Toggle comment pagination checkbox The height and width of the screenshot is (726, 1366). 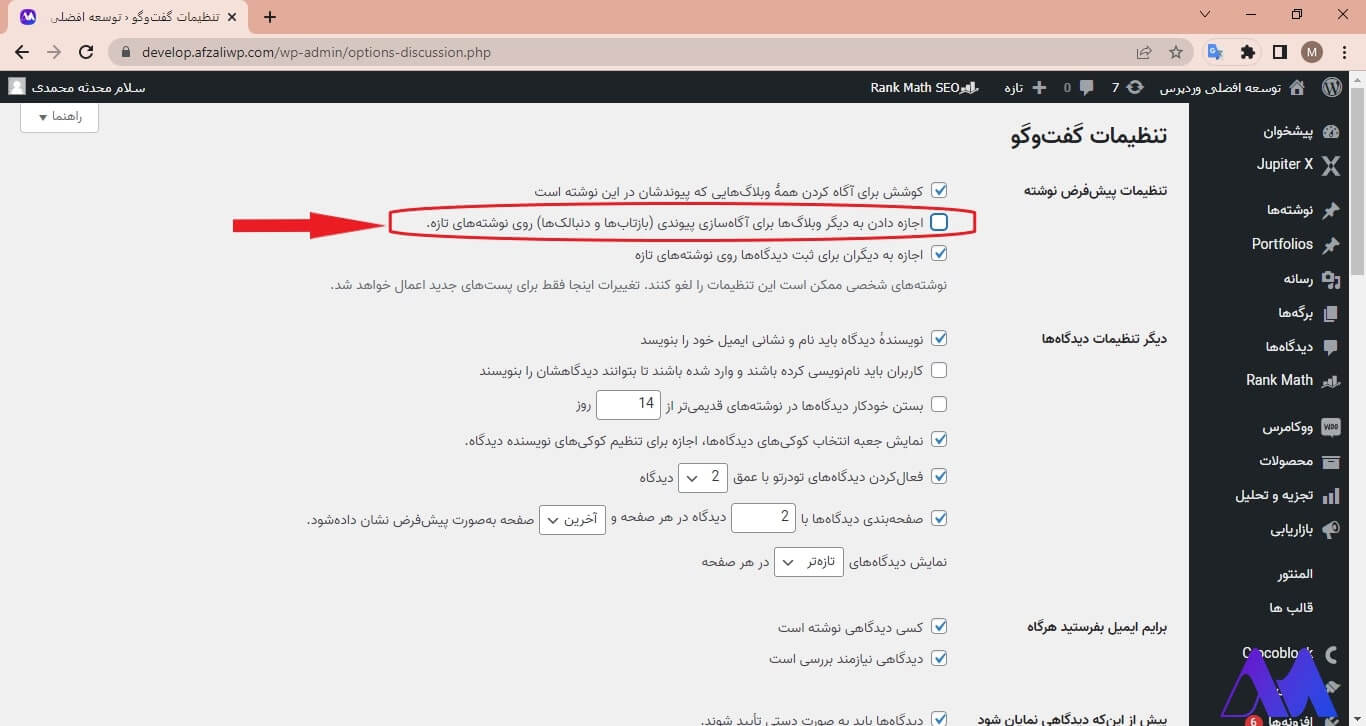click(939, 518)
